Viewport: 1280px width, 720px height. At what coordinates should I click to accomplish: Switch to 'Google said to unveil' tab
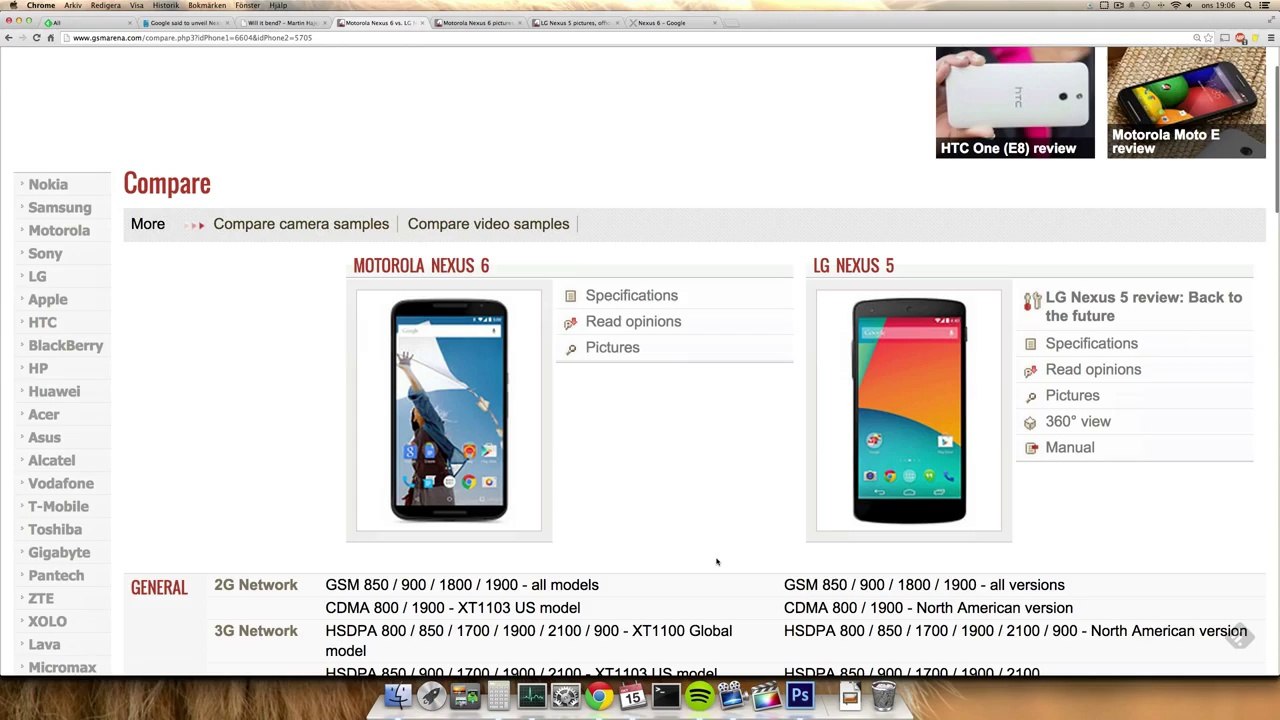click(185, 22)
